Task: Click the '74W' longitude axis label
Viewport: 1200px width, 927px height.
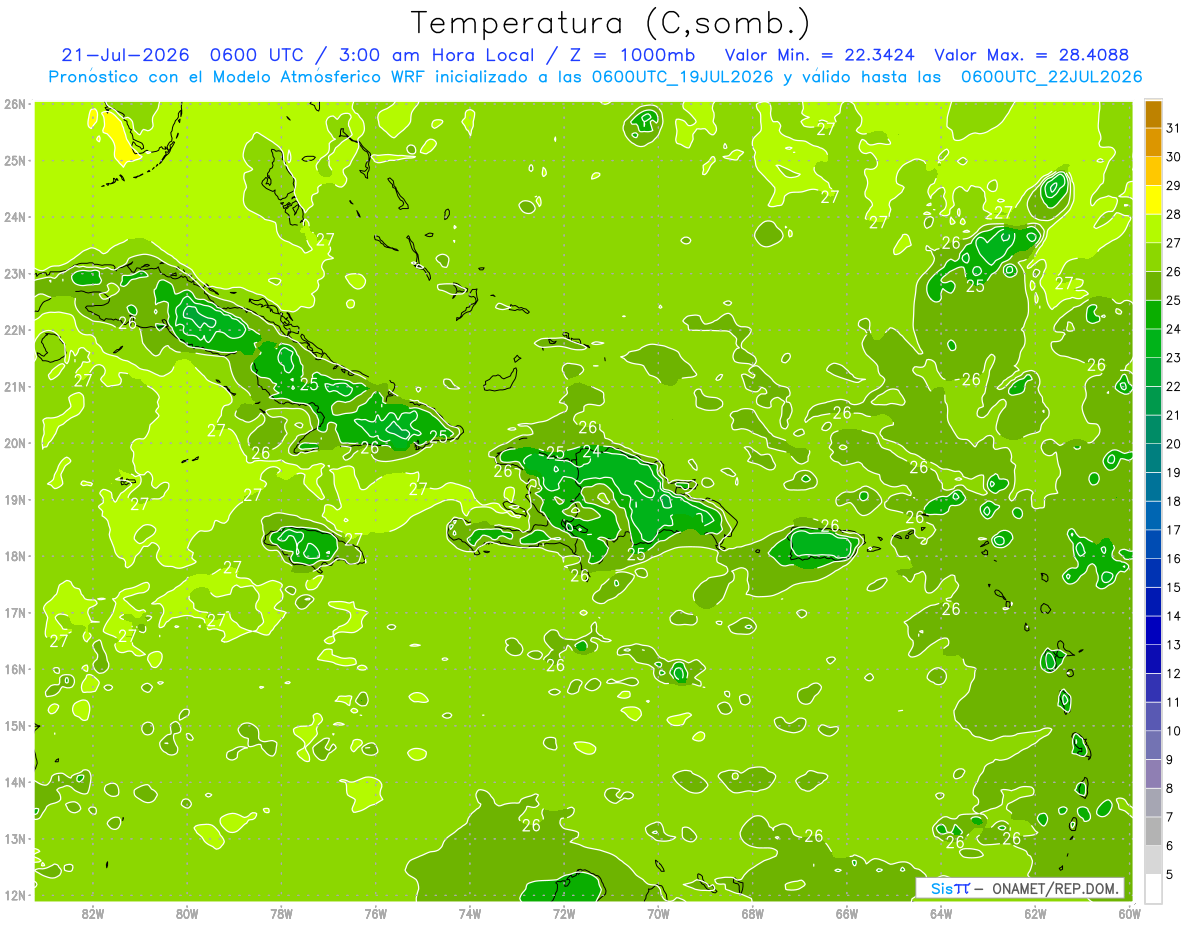Action: point(470,913)
